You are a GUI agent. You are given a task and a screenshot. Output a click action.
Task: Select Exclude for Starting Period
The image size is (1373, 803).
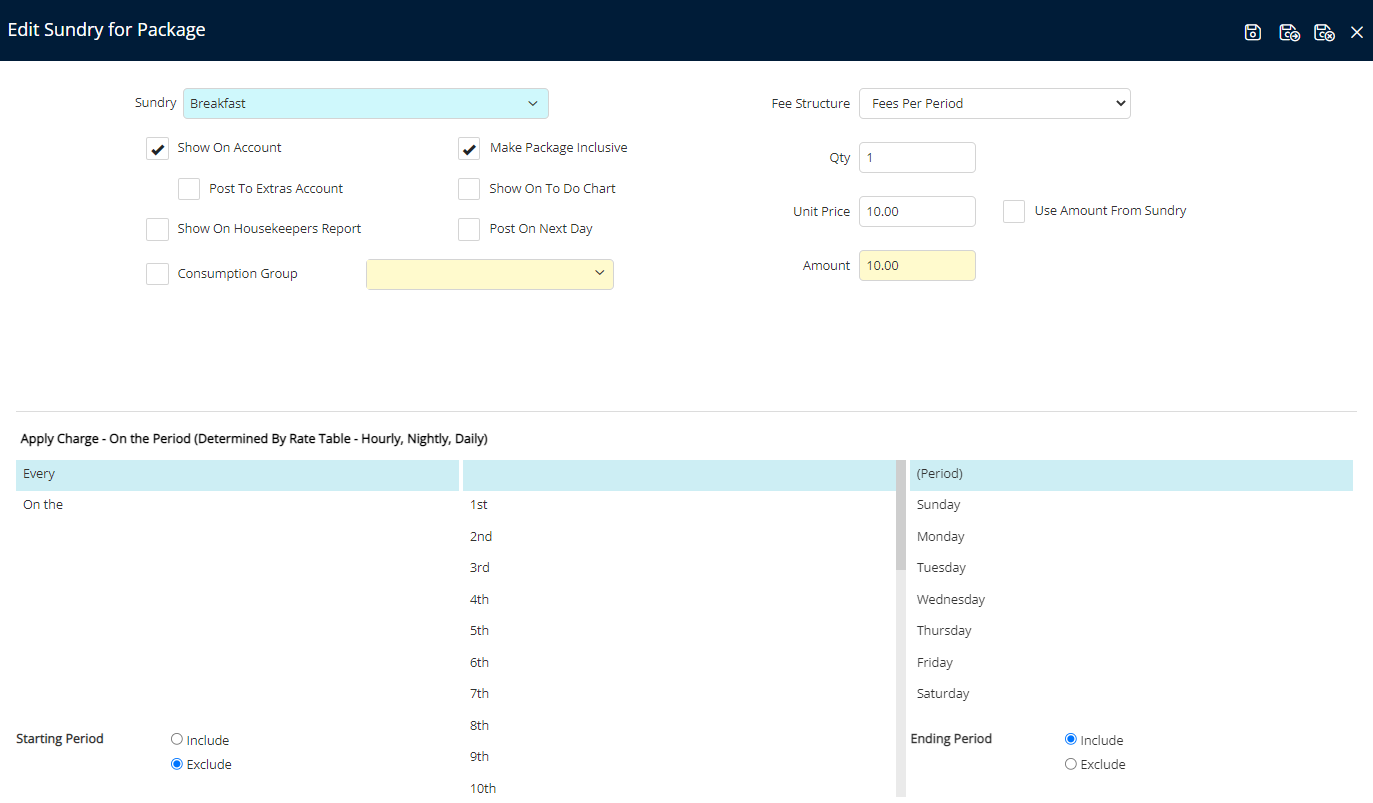point(177,764)
